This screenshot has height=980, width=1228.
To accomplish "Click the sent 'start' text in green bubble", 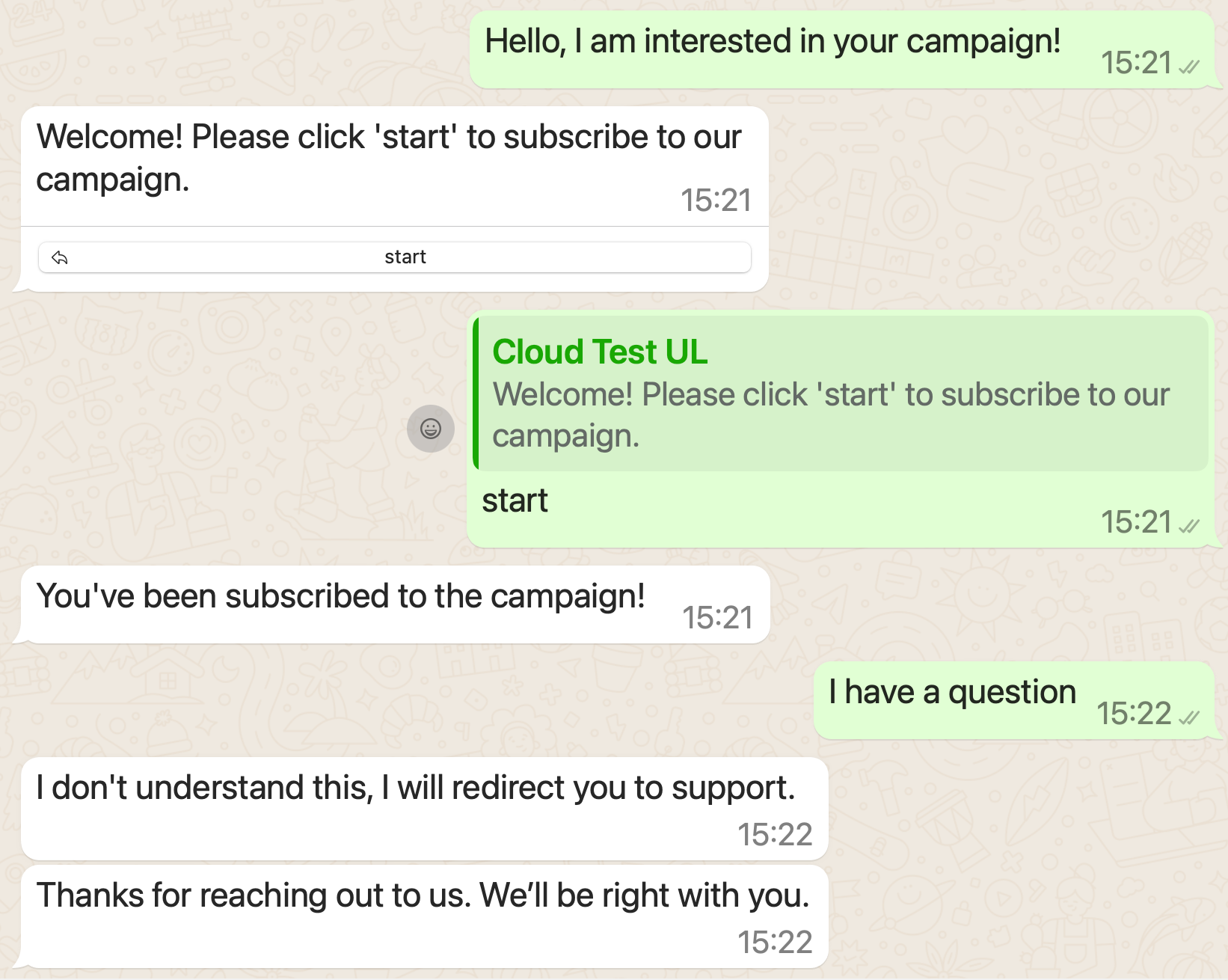I will [515, 500].
